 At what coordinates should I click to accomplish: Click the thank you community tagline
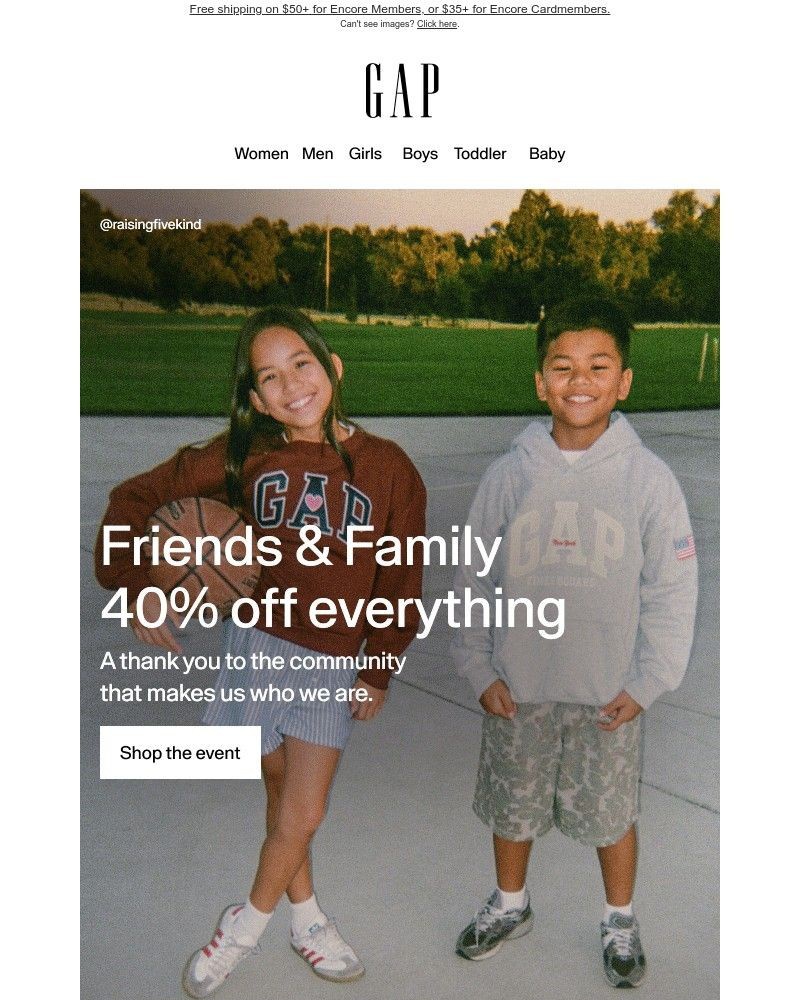coord(253,677)
